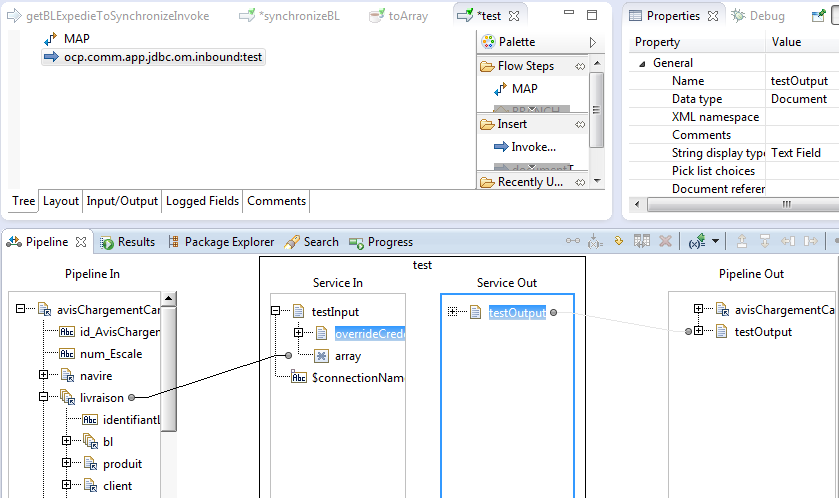Collapse avisChargementCar in Pipeline In
Viewport: 839px width, 498px height.
tap(20, 309)
